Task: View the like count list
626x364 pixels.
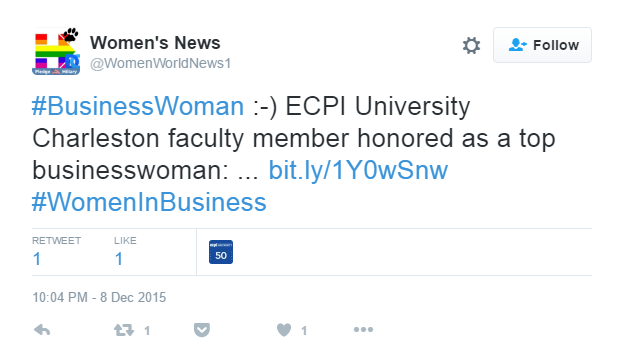Action: pyautogui.click(x=125, y=251)
